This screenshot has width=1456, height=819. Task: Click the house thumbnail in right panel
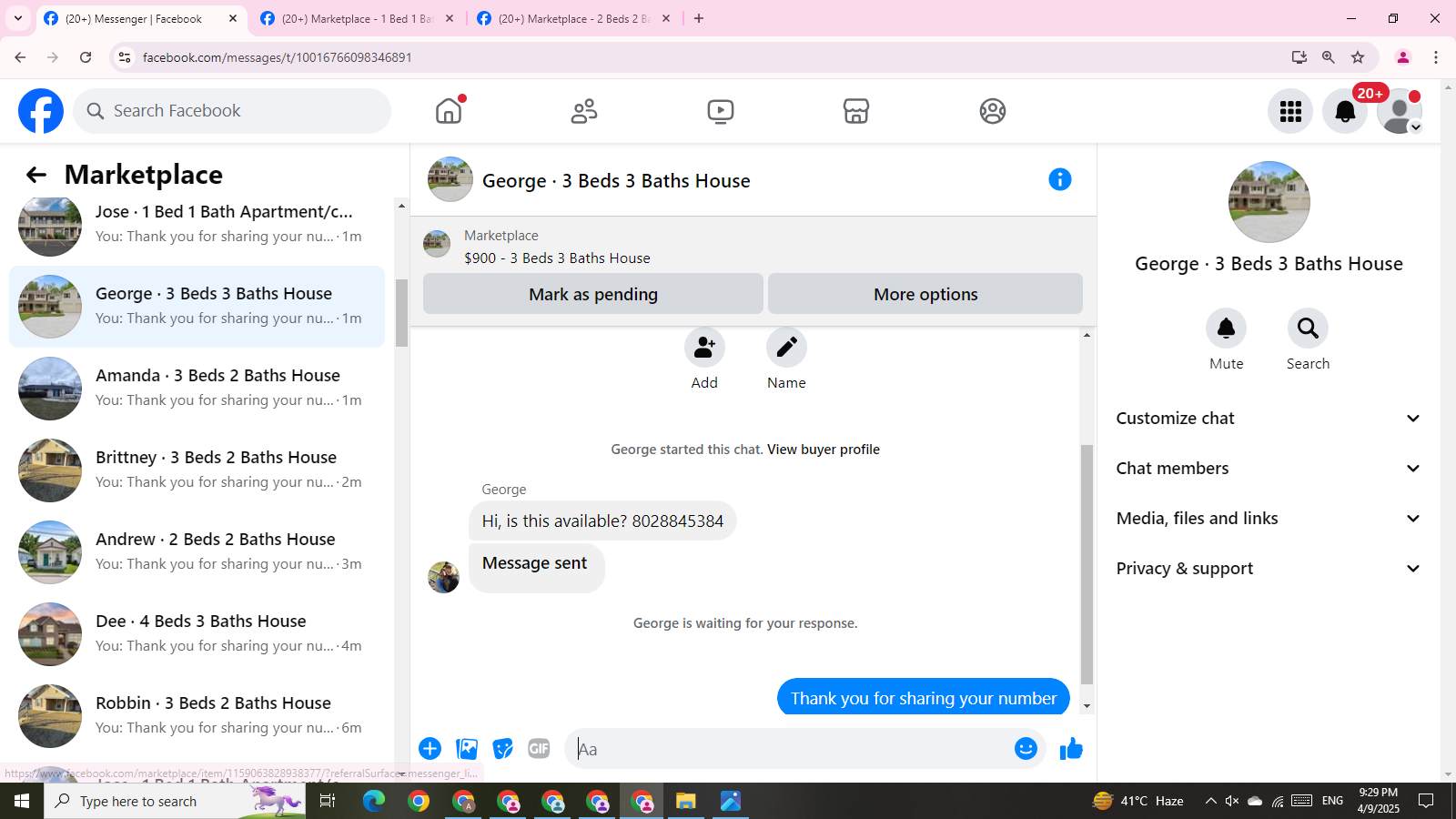(1269, 202)
